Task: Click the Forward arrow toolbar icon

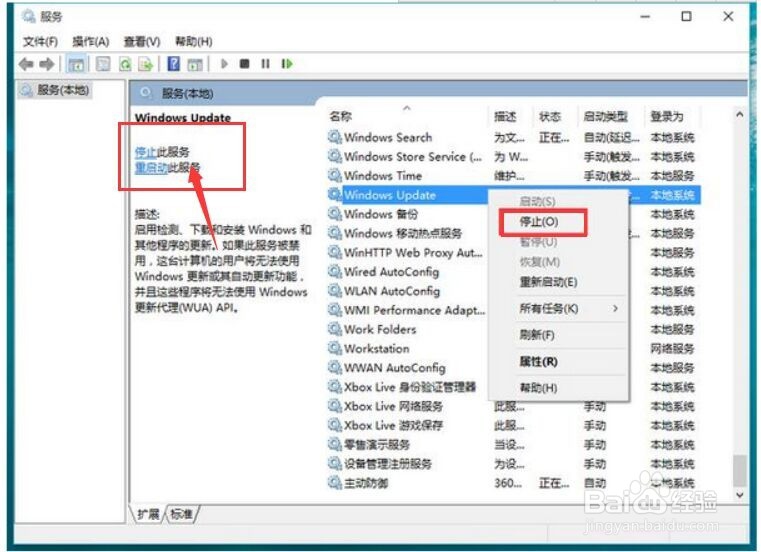Action: pos(47,64)
